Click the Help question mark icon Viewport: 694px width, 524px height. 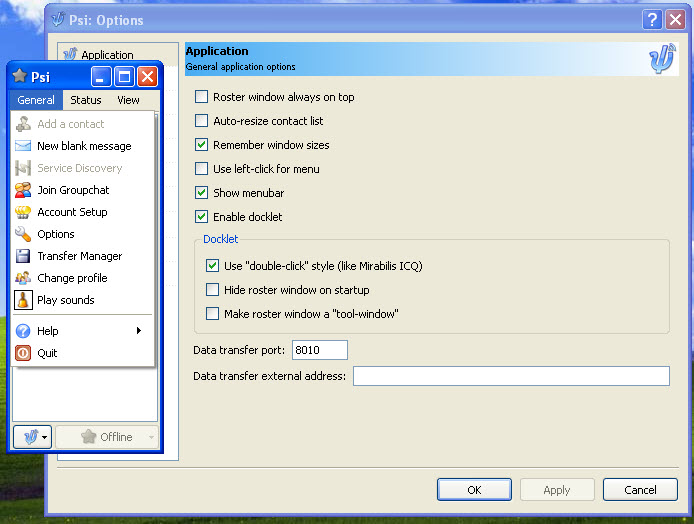pyautogui.click(x=23, y=331)
